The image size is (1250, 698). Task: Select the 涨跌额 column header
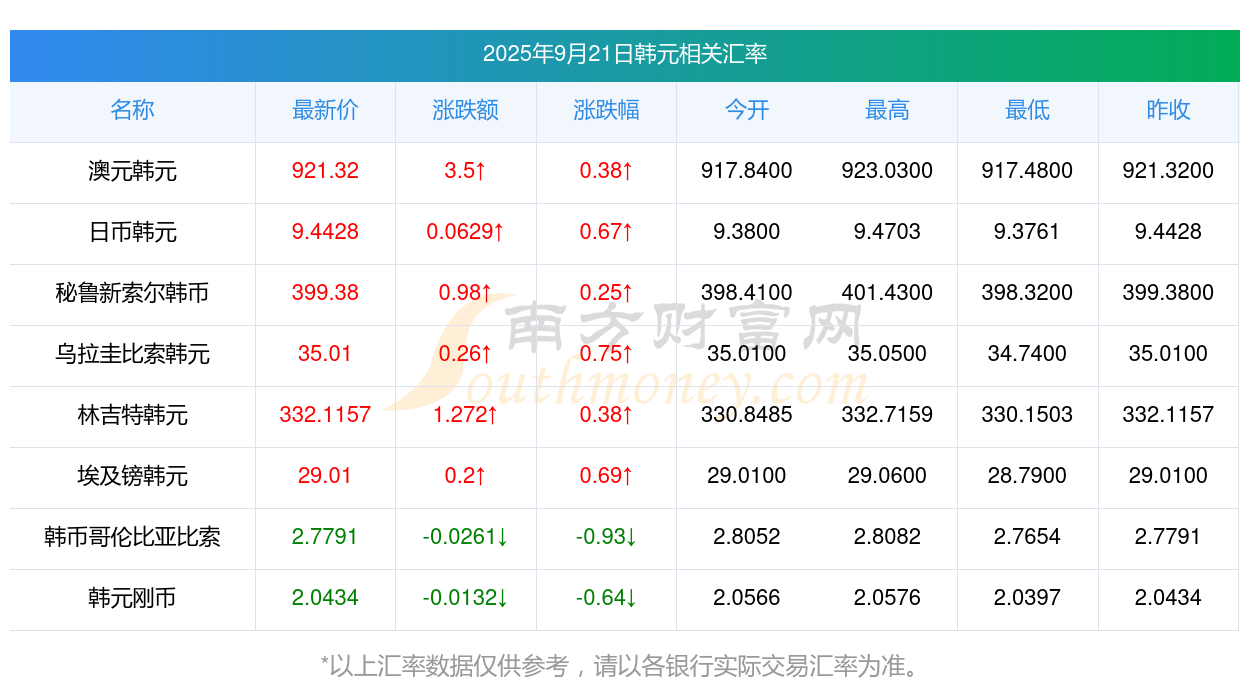[x=466, y=110]
